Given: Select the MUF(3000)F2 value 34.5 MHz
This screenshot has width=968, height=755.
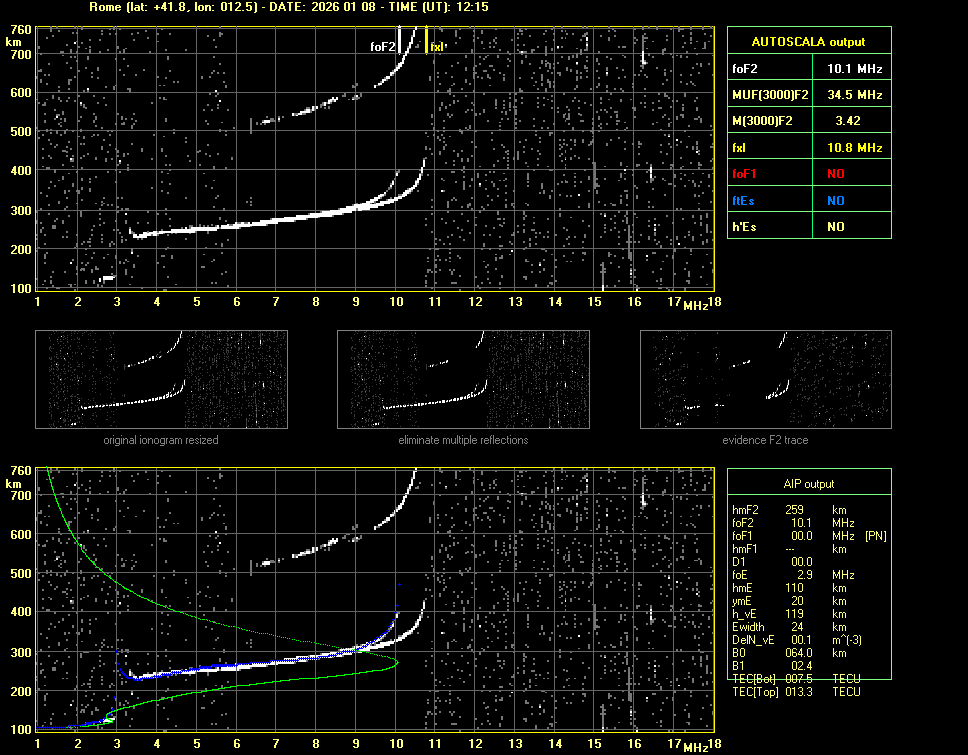Looking at the screenshot, I should click(x=854, y=95).
